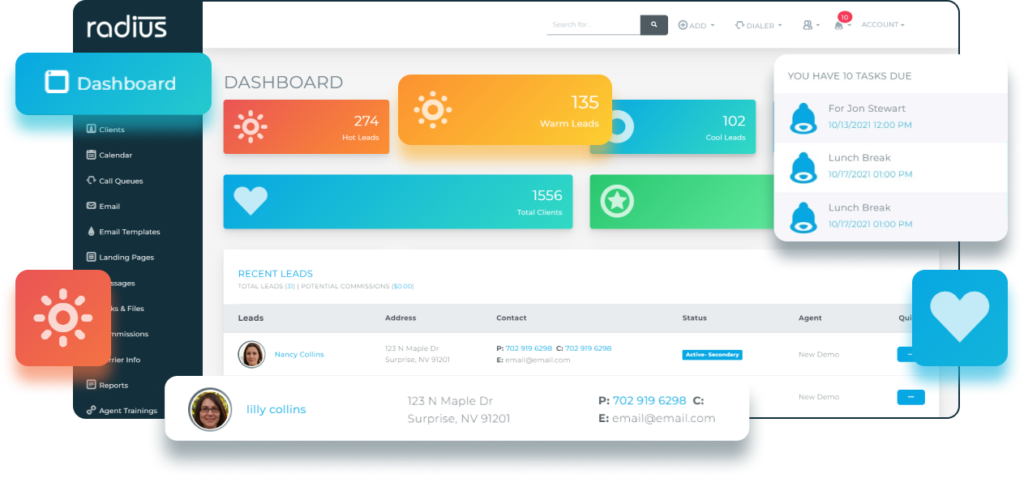Select the Hot Leads 274 card
1024x478 pixels.
pyautogui.click(x=305, y=127)
